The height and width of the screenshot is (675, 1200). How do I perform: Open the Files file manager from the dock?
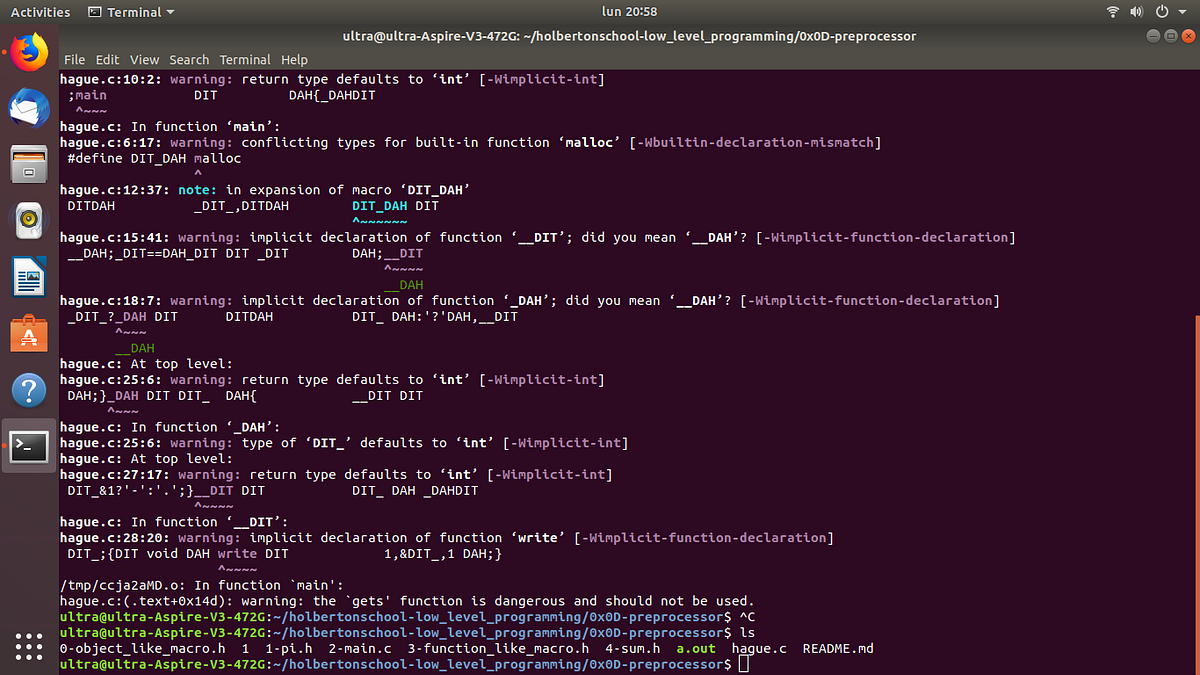pos(29,163)
